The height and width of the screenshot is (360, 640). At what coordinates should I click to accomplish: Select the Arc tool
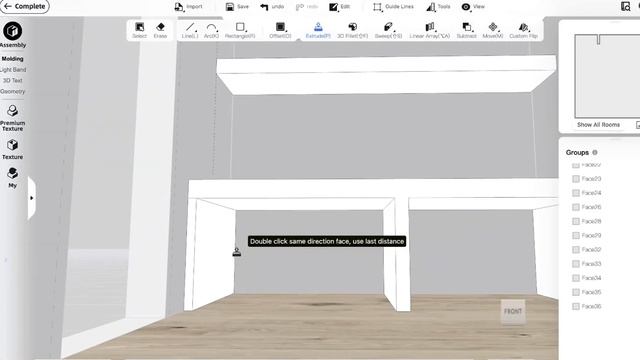[x=211, y=30]
